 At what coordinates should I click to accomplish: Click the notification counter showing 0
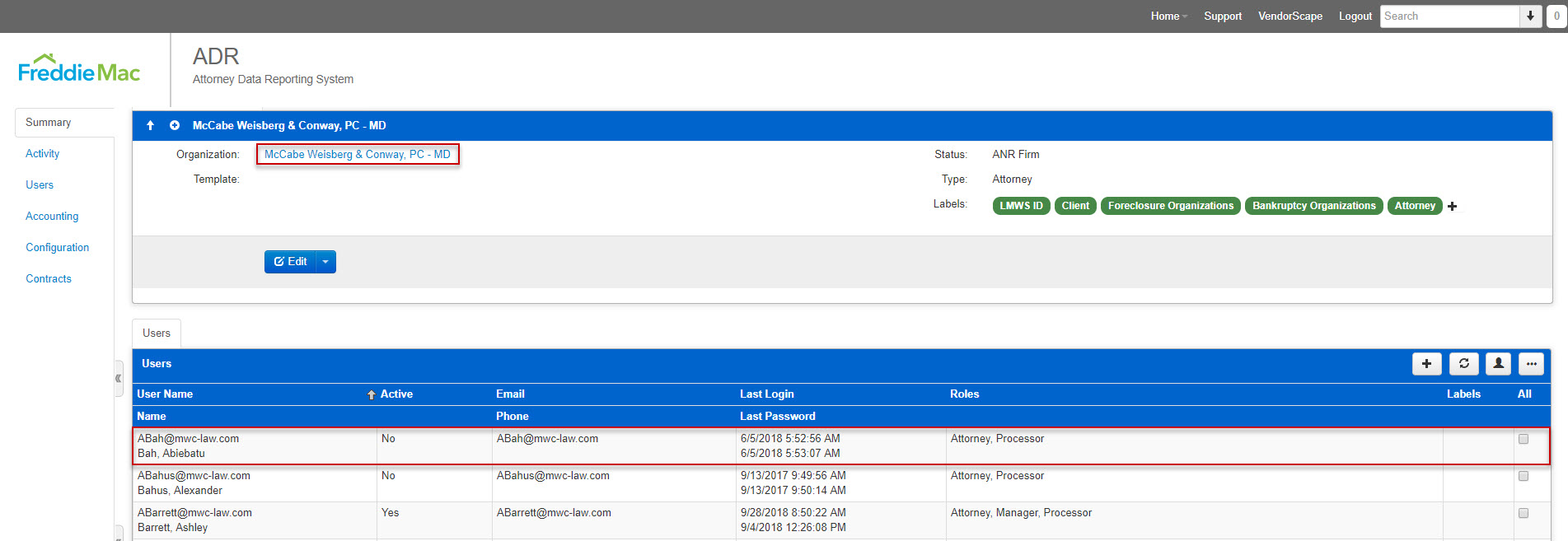click(1556, 16)
